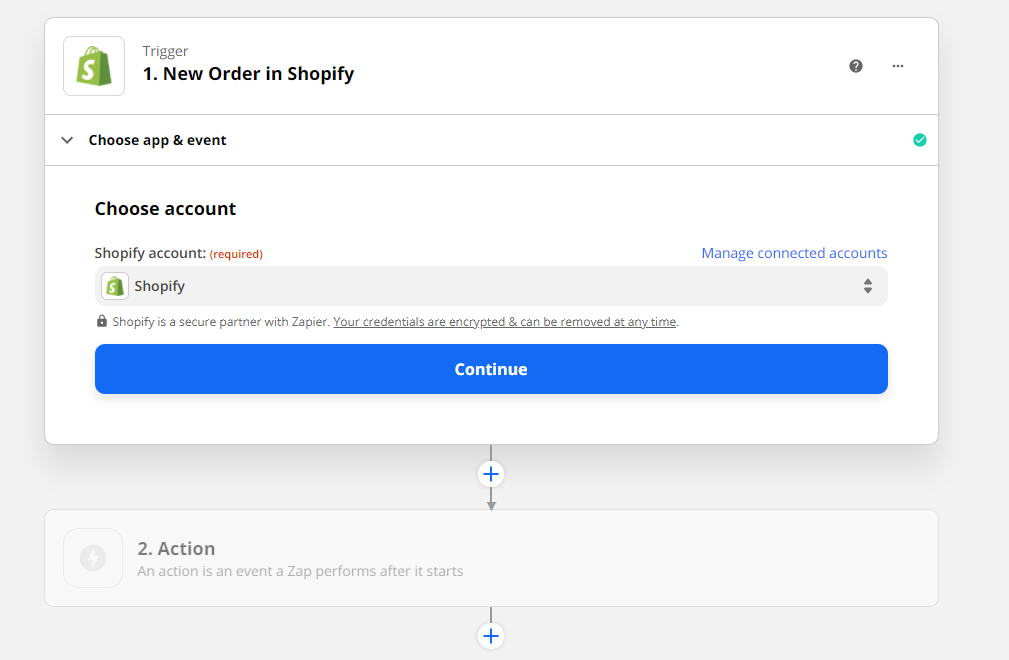The image size is (1009, 660).
Task: Click the 1. New Order in Shopify title
Action: click(248, 74)
